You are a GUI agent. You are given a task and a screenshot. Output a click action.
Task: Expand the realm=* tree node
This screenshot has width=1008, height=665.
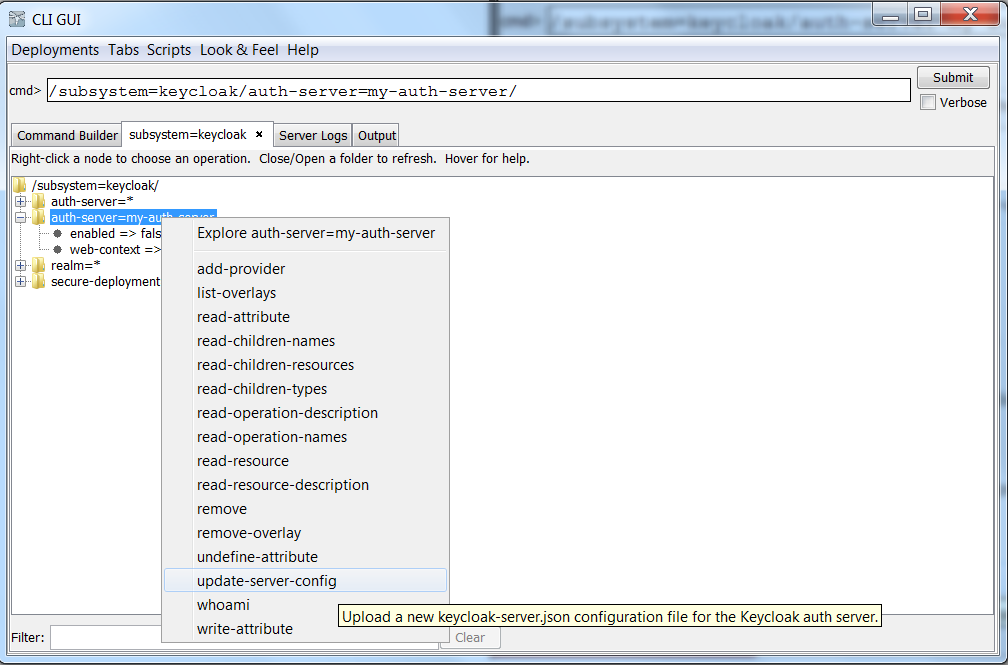pyautogui.click(x=21, y=265)
